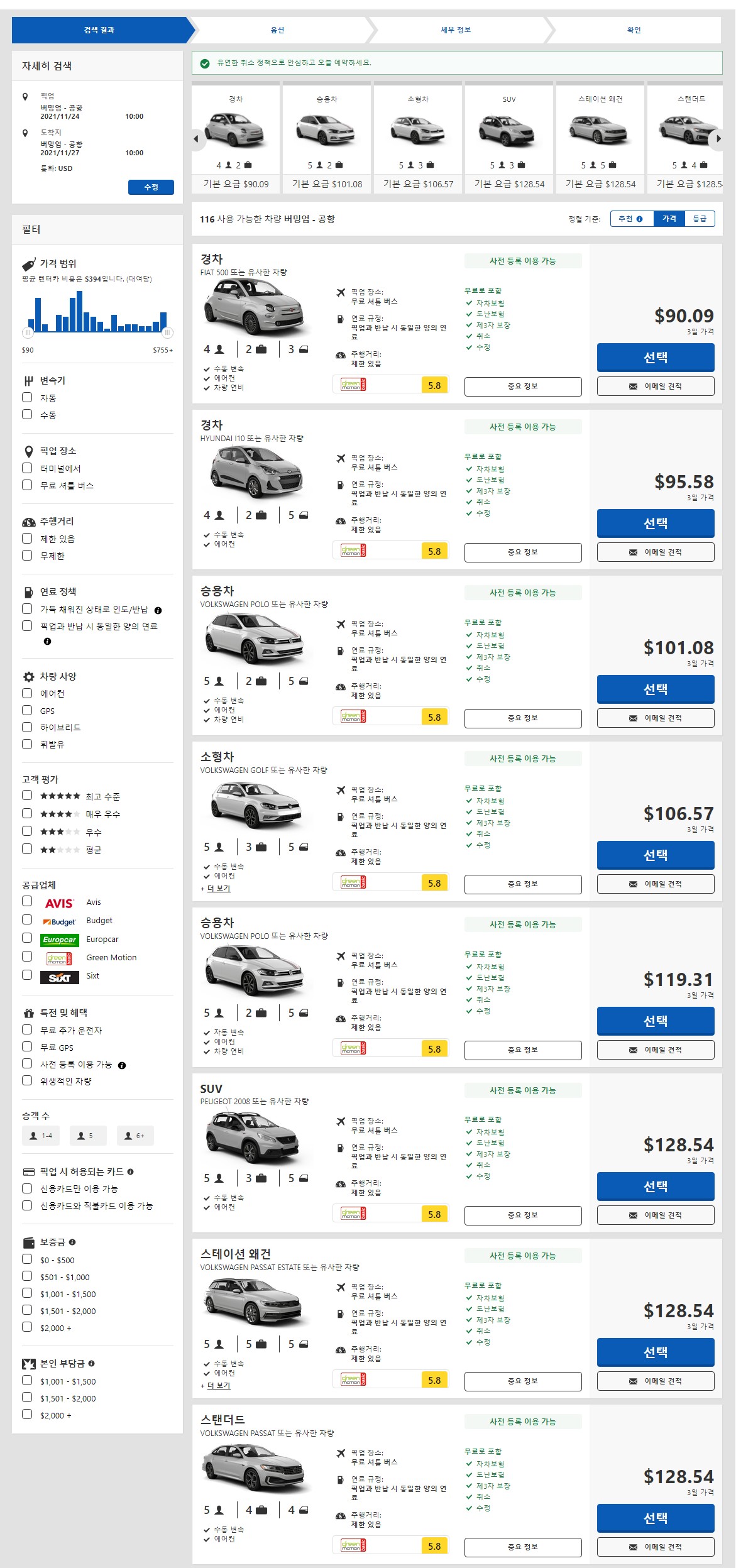Click the pickup location pin icon
This screenshot has height=1568, width=736.
(25, 97)
